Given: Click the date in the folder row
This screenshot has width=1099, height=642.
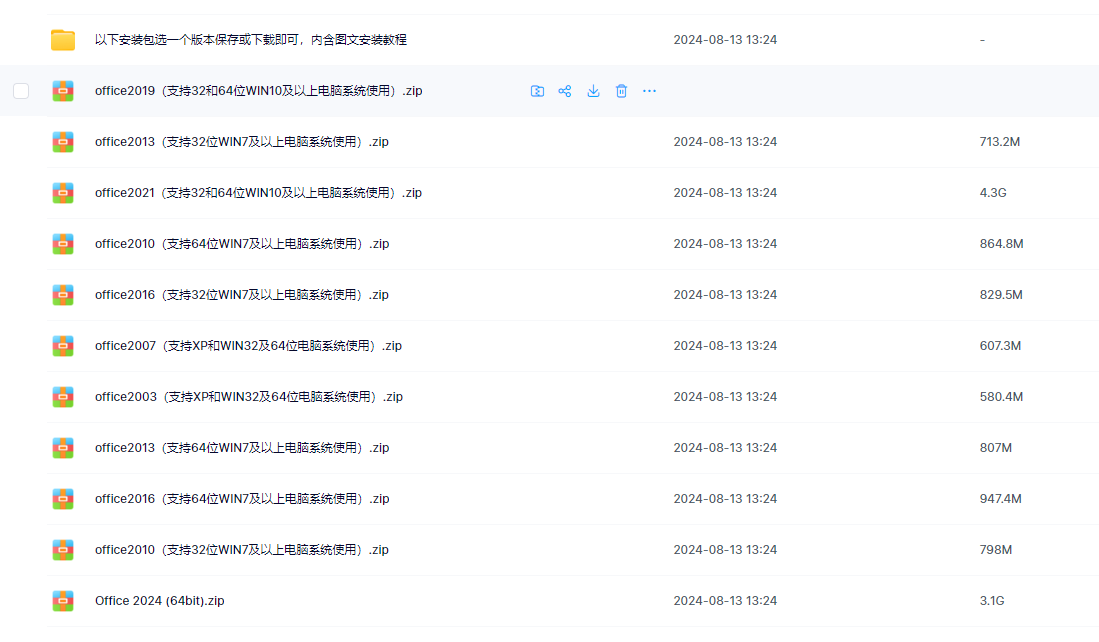Looking at the screenshot, I should pyautogui.click(x=725, y=40).
